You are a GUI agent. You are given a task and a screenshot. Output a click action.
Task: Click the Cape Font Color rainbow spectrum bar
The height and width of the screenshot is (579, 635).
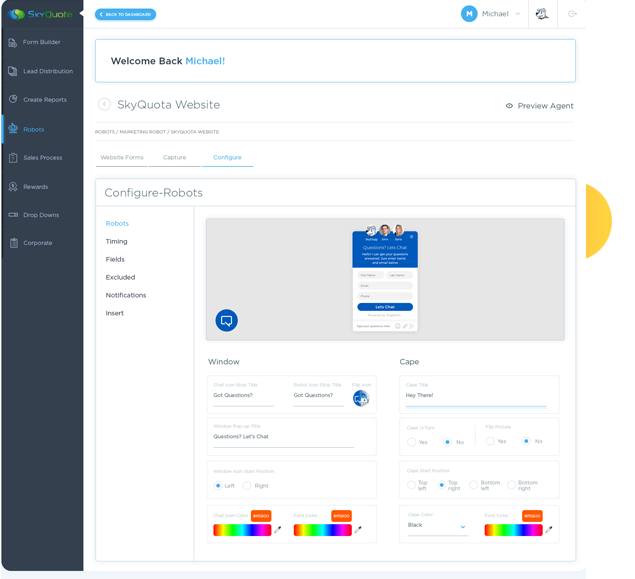(x=513, y=530)
